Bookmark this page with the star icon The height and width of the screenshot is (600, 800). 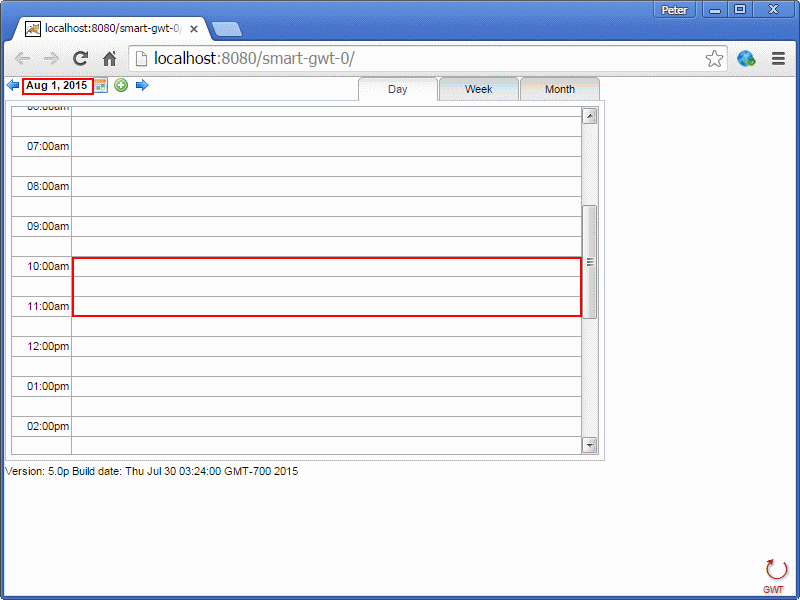(x=714, y=59)
